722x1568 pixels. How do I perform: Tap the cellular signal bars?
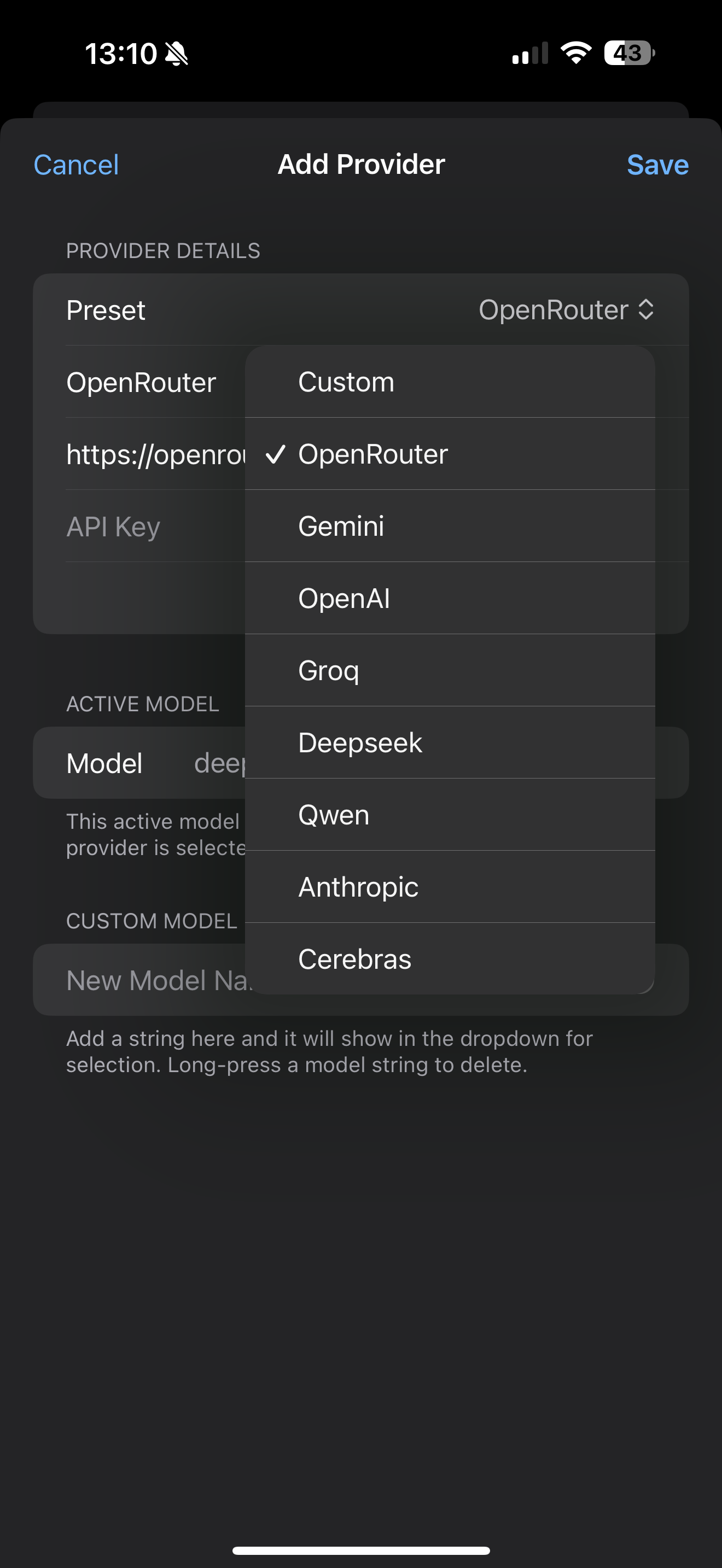point(530,53)
